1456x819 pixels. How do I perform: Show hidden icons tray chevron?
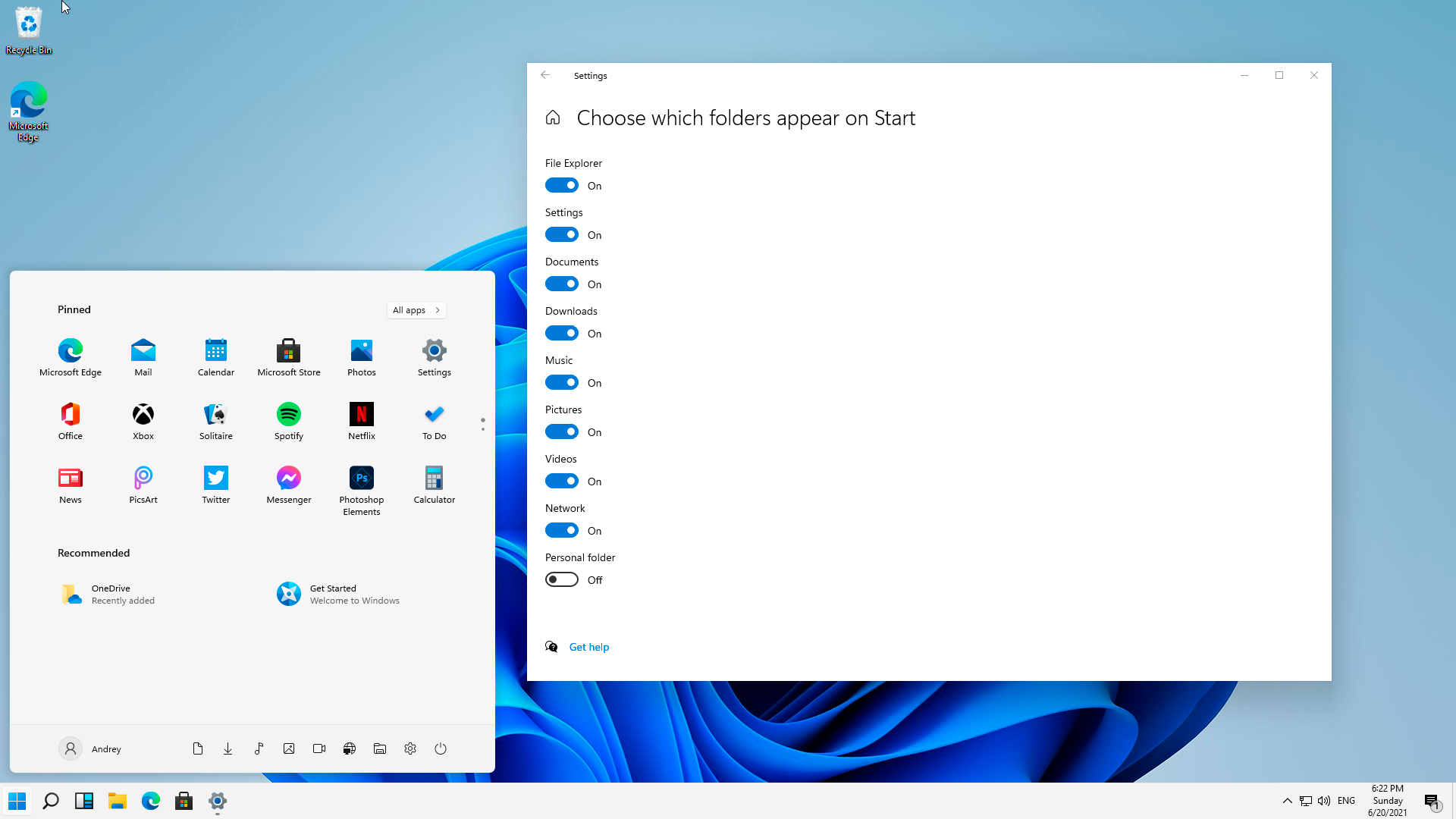(1287, 801)
